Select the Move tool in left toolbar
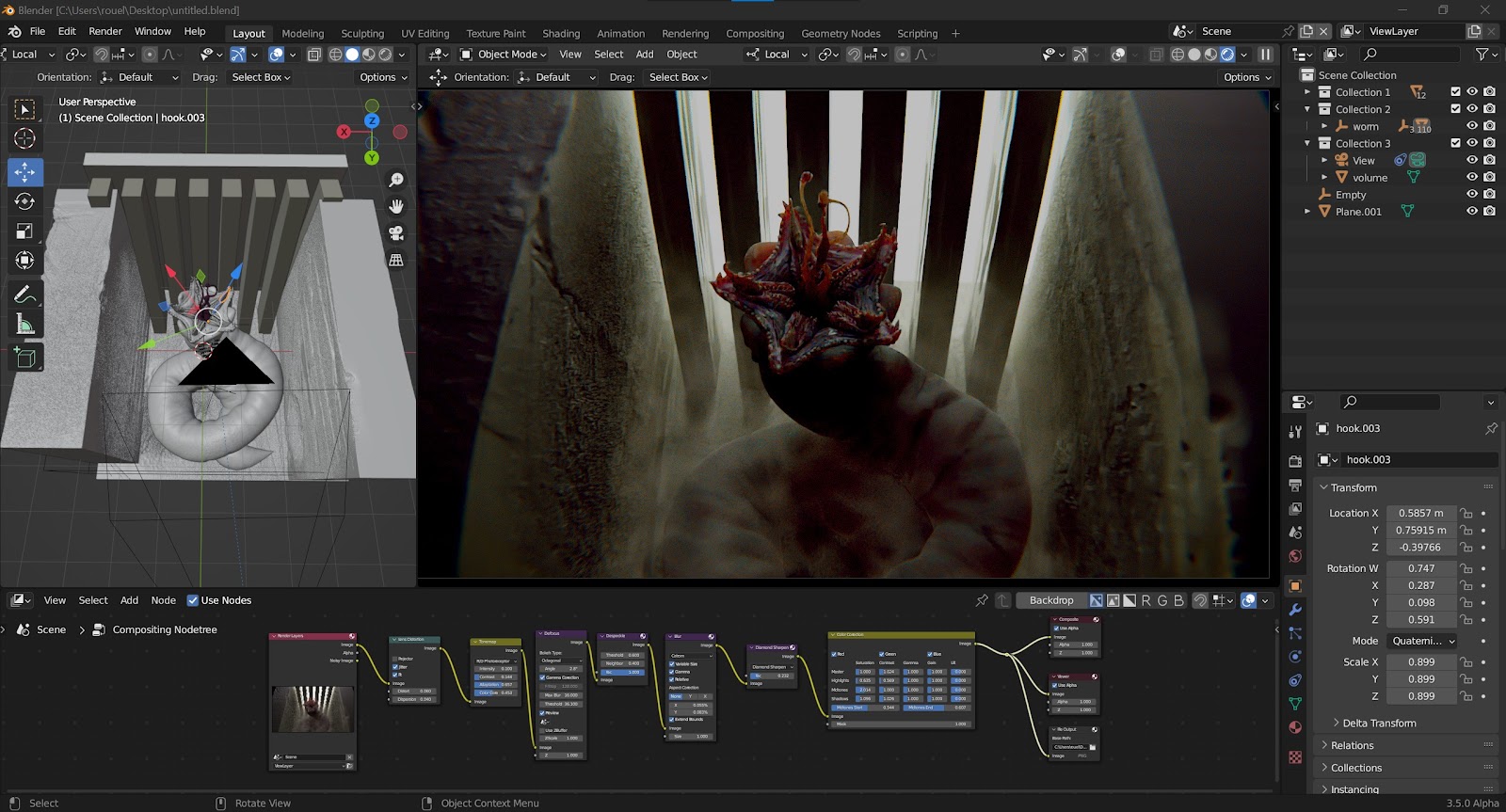The height and width of the screenshot is (812, 1506). coord(25,172)
